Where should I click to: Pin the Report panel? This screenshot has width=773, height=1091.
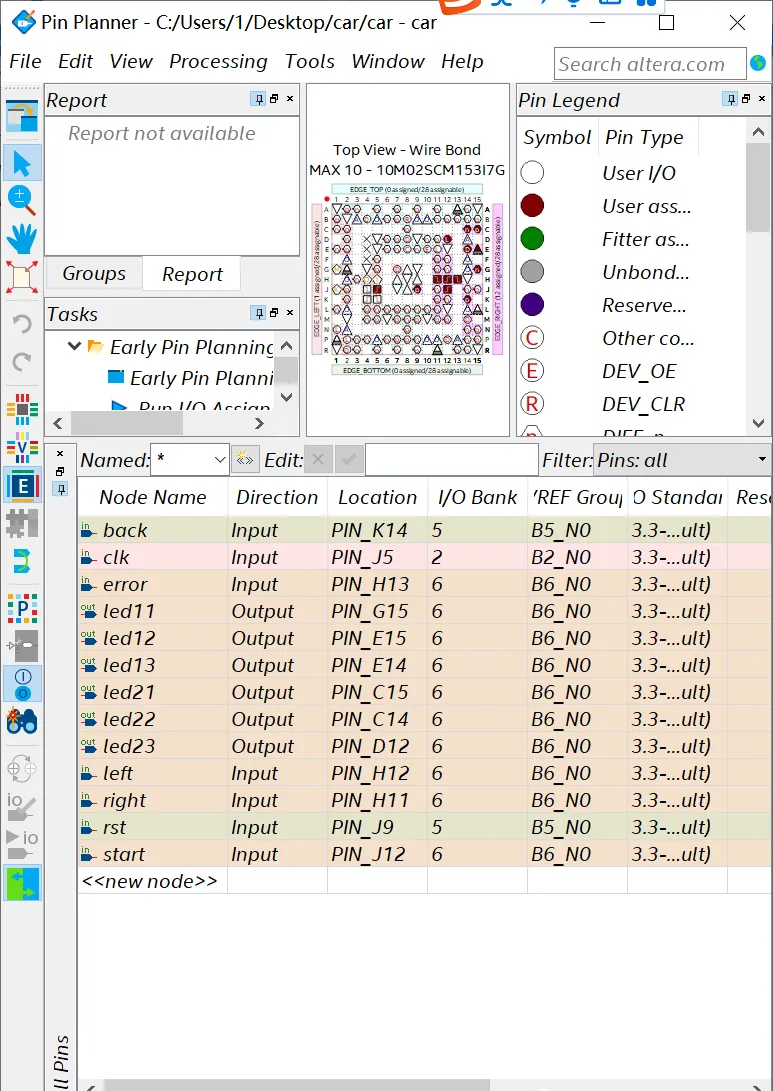(x=258, y=99)
